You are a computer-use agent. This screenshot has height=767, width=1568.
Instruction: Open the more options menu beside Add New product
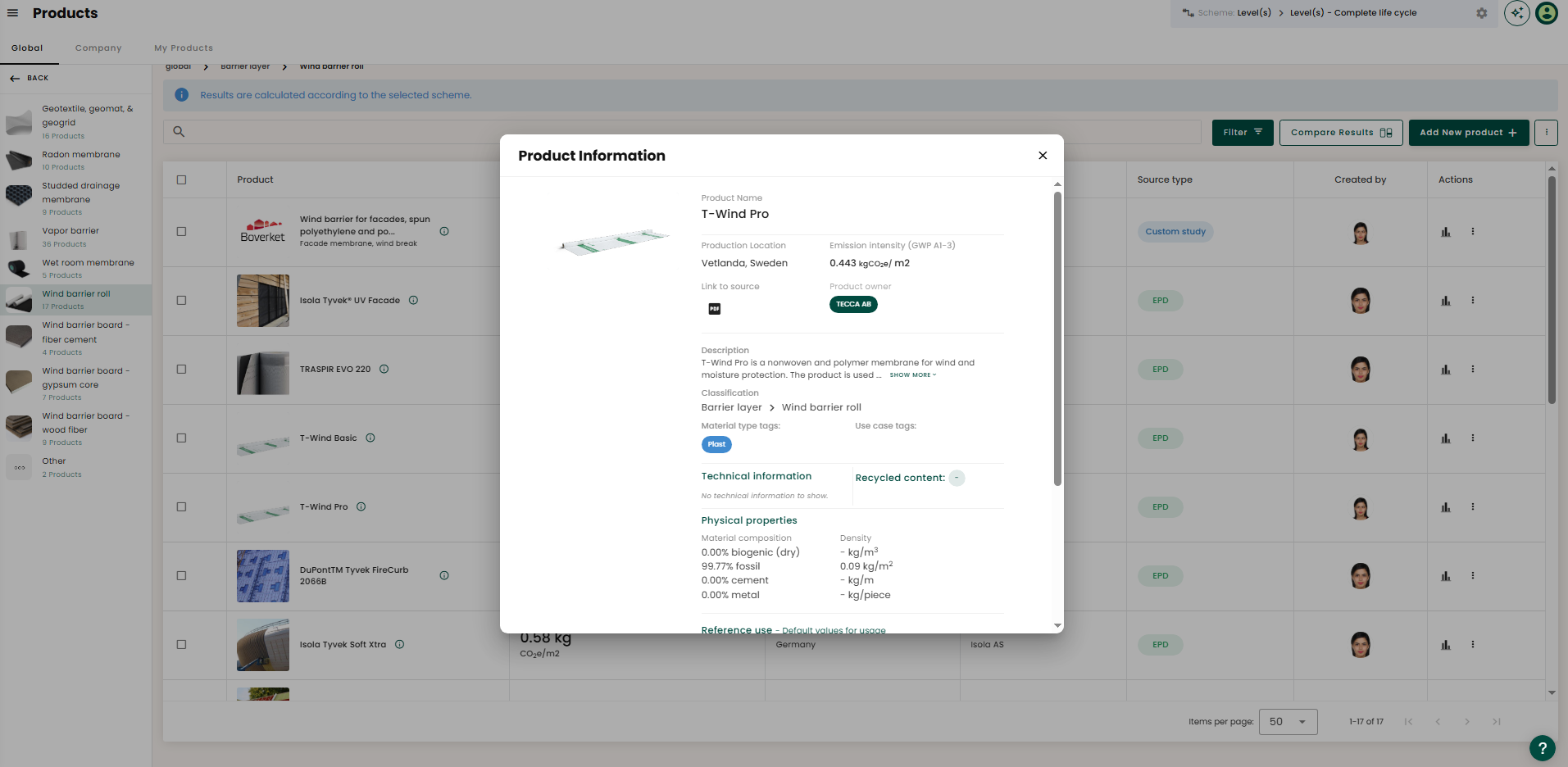(x=1546, y=132)
